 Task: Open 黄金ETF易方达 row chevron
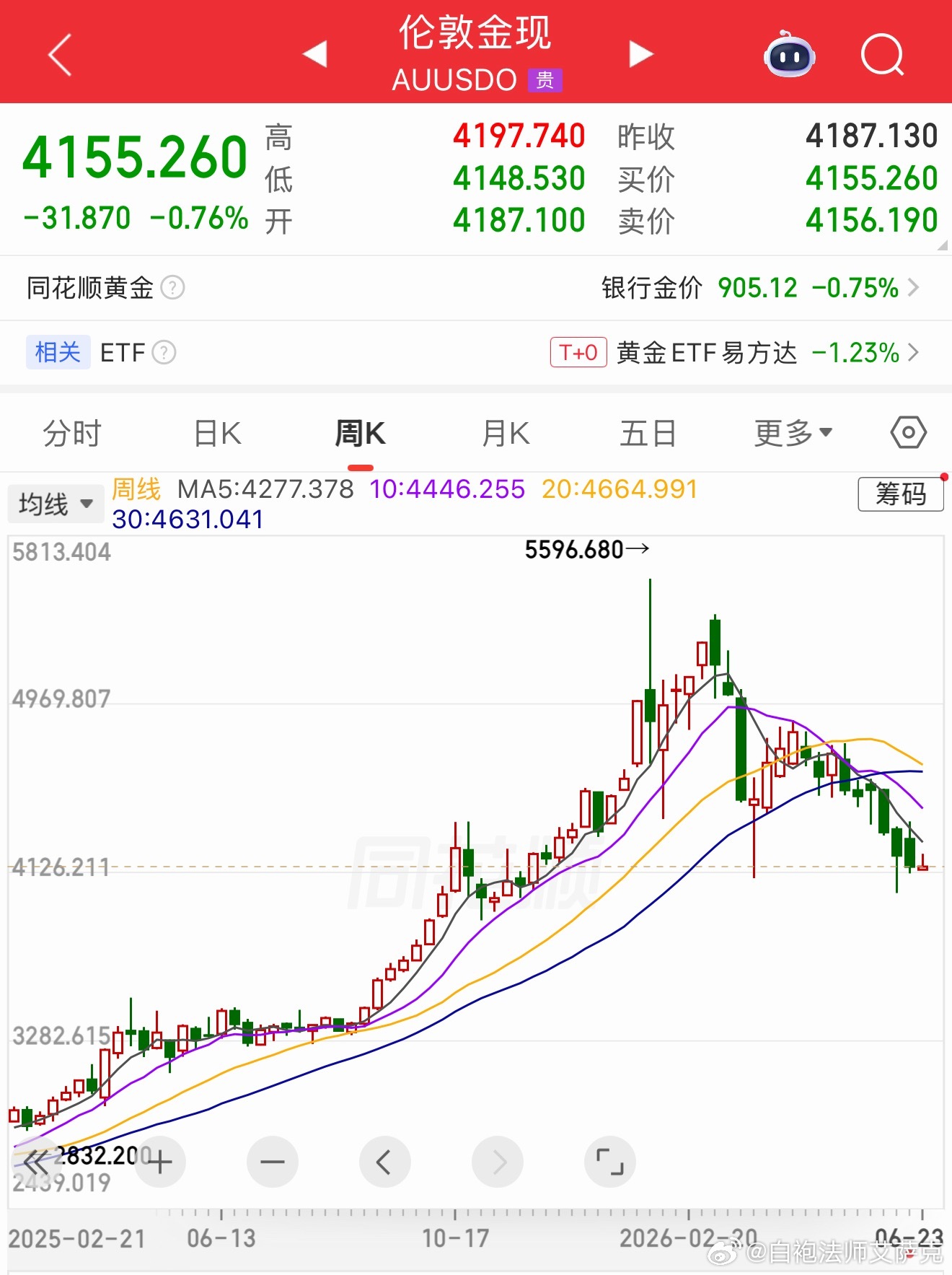913,353
